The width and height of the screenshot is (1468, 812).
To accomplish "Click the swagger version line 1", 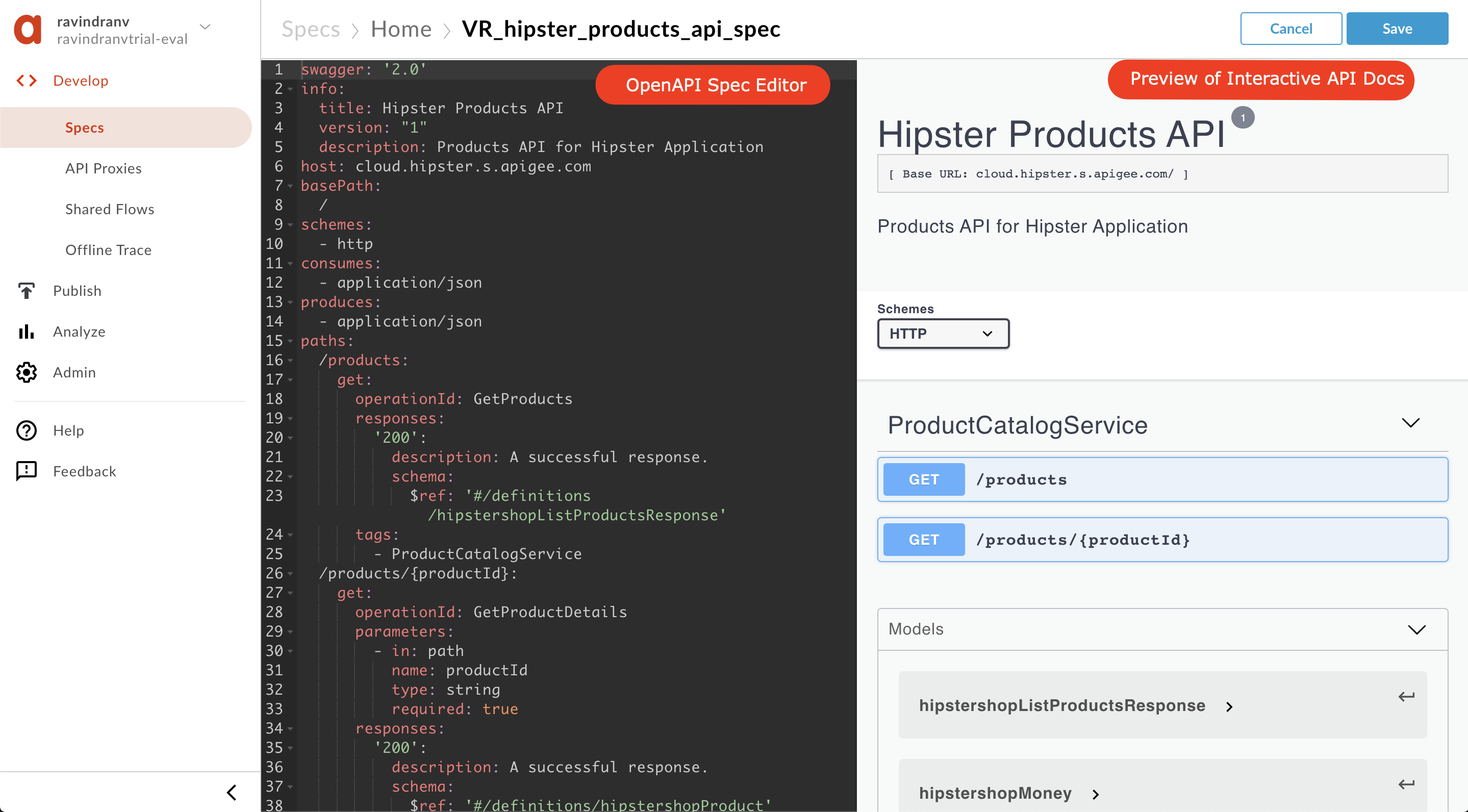I will 364,69.
